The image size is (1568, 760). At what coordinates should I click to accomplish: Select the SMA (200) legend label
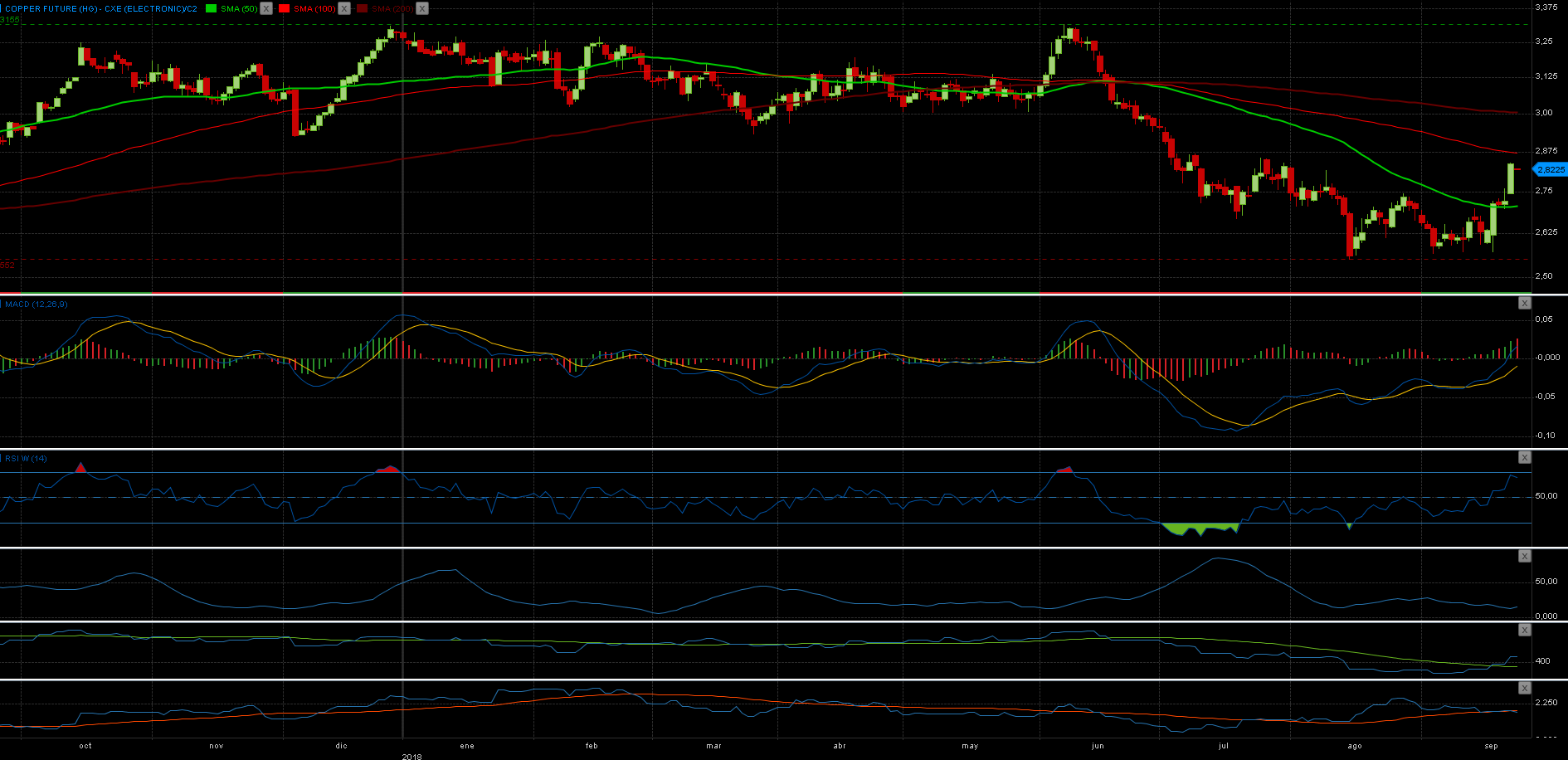point(392,8)
